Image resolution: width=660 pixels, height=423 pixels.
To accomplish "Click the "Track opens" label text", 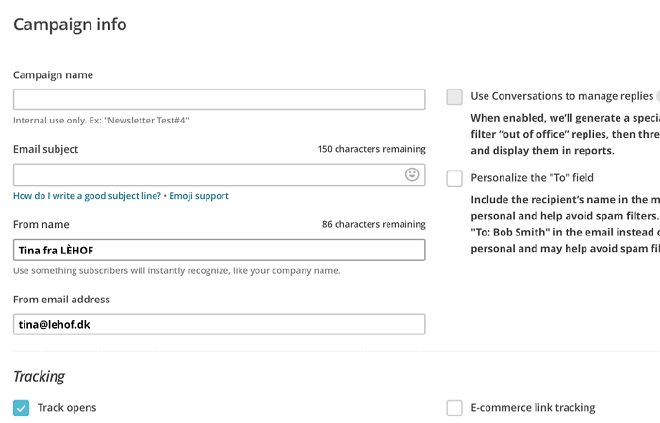I will [x=67, y=408].
